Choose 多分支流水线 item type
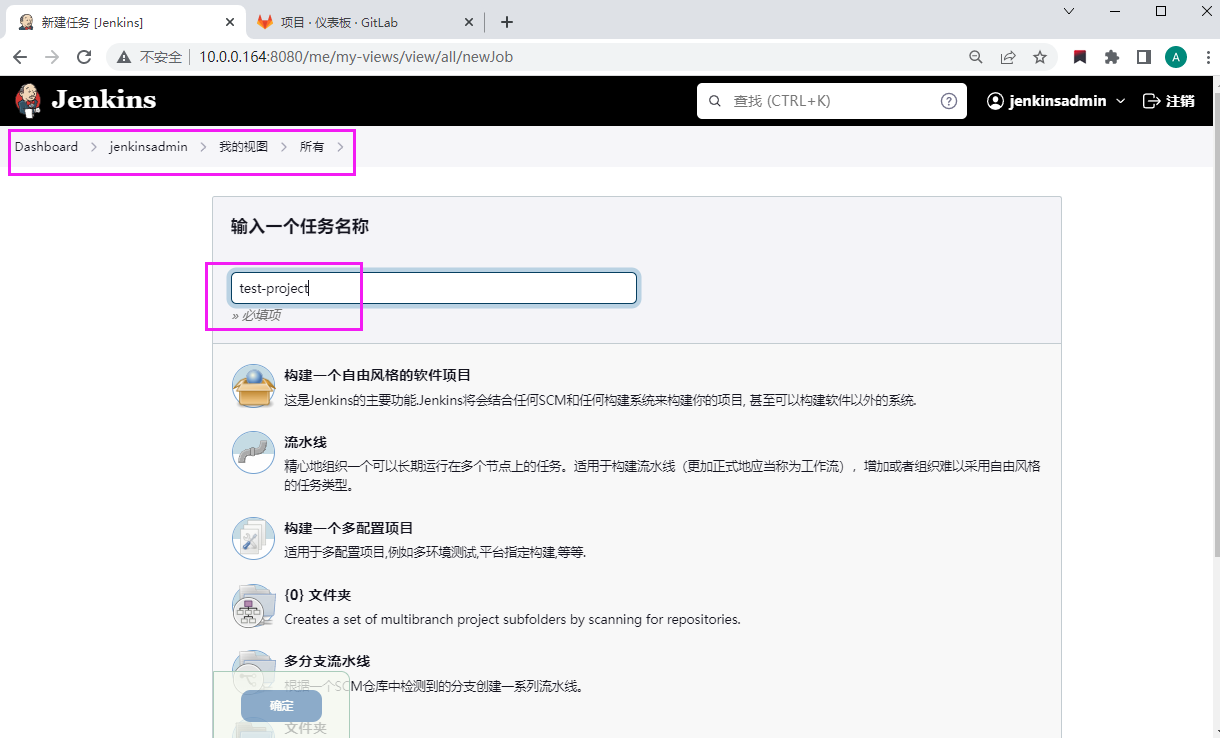Screen dimensions: 1220x738 (327, 661)
